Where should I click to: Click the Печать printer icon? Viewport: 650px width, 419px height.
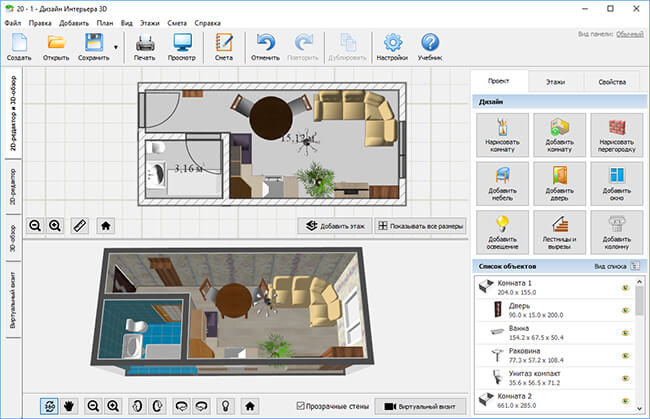pos(145,47)
